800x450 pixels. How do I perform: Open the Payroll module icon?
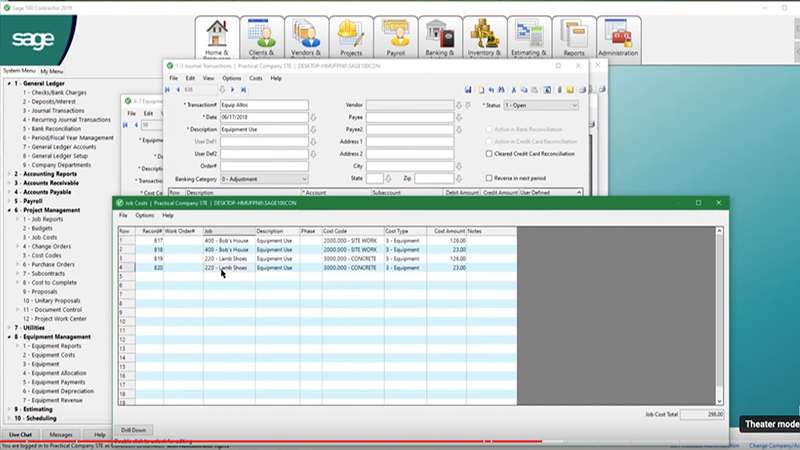(x=395, y=38)
